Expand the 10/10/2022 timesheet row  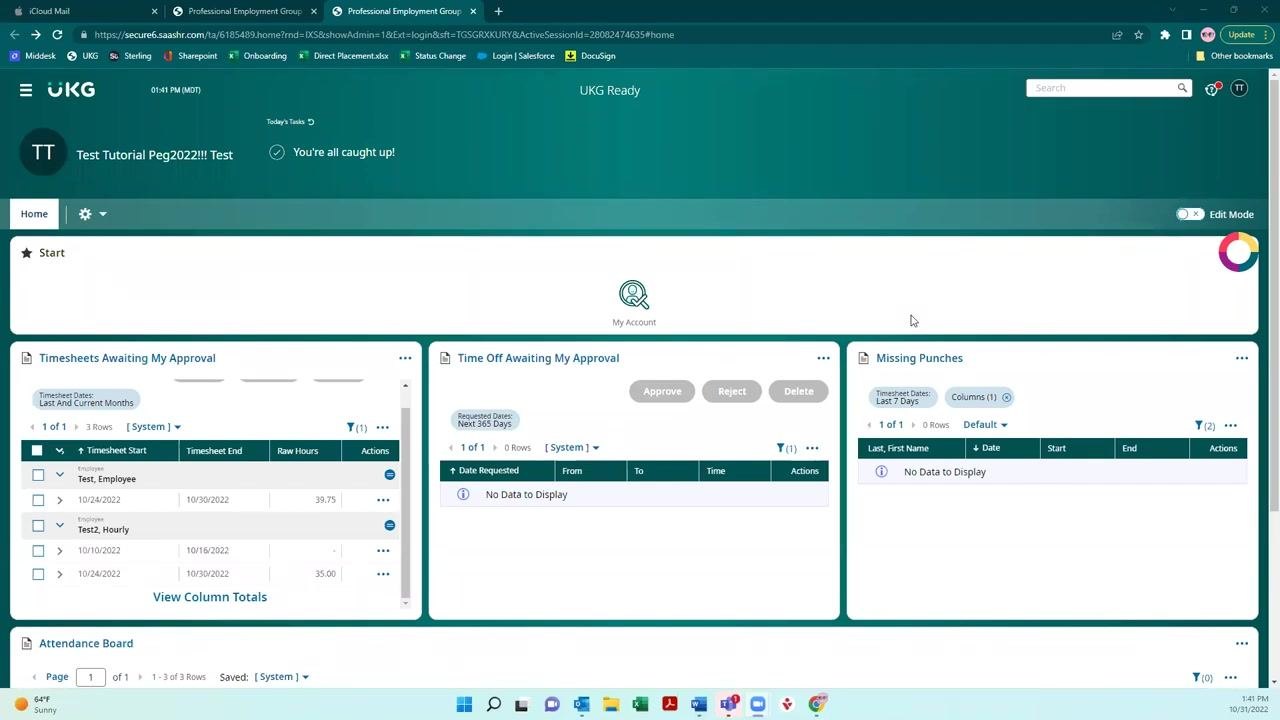click(x=59, y=551)
